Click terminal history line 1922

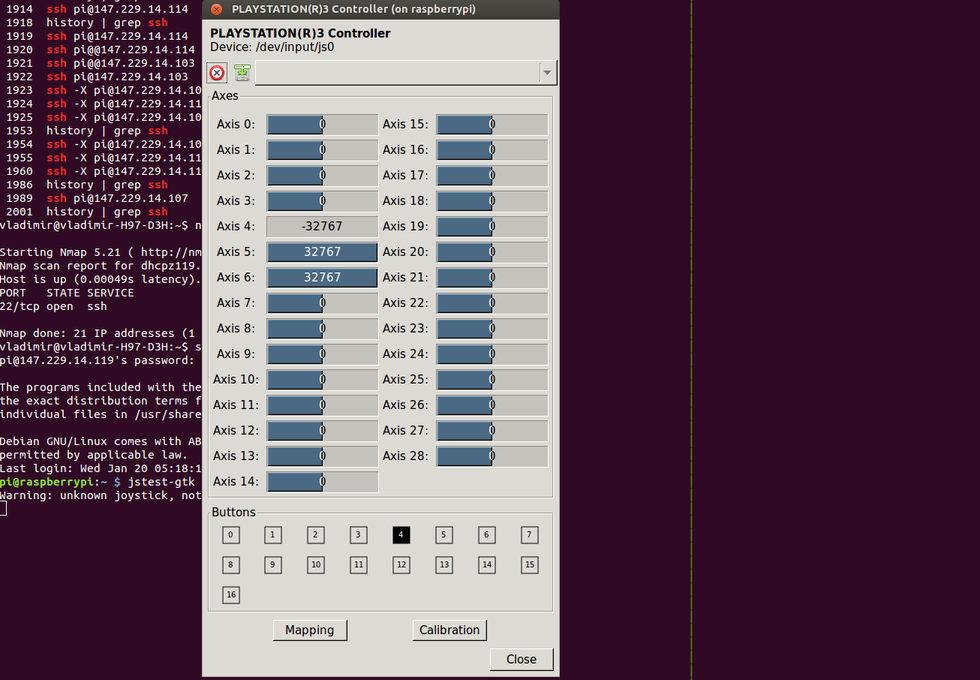coord(97,77)
